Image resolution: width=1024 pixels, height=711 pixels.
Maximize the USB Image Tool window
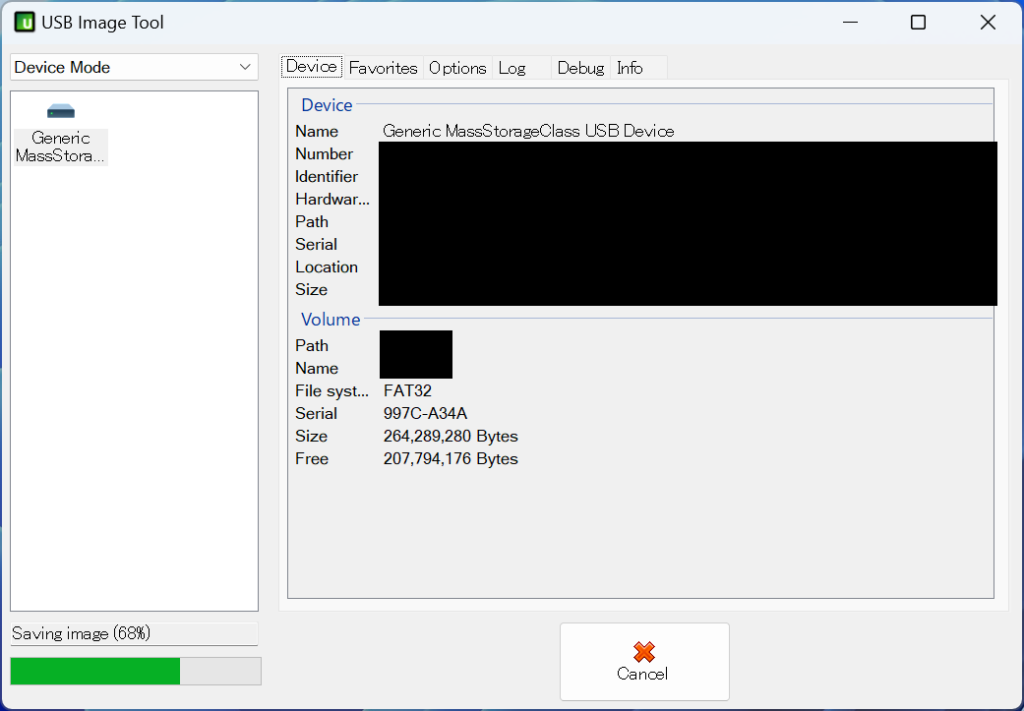pyautogui.click(x=918, y=22)
